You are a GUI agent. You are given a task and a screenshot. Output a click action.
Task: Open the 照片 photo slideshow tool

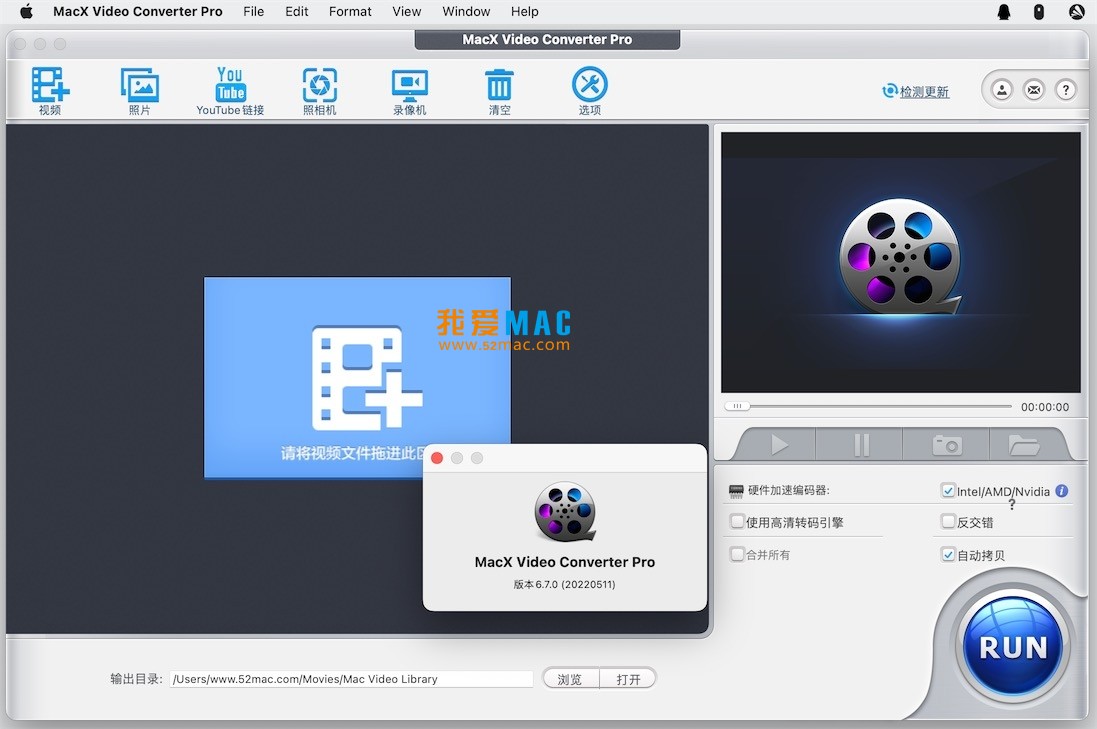[x=140, y=90]
